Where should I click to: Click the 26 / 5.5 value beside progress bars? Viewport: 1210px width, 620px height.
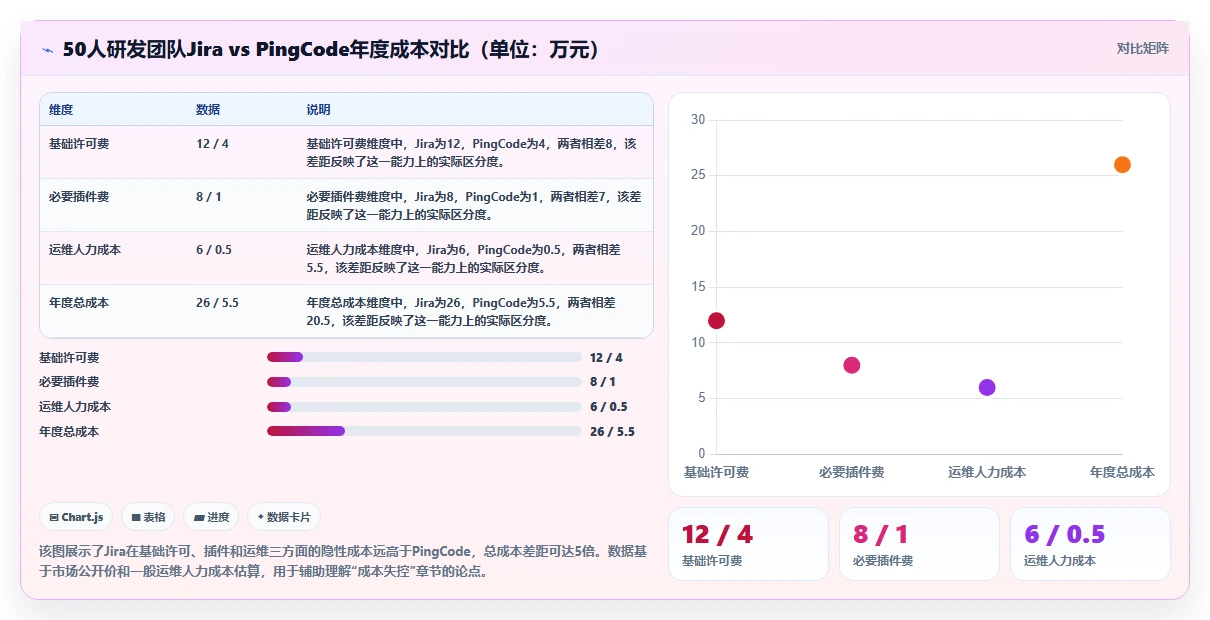pyautogui.click(x=612, y=432)
